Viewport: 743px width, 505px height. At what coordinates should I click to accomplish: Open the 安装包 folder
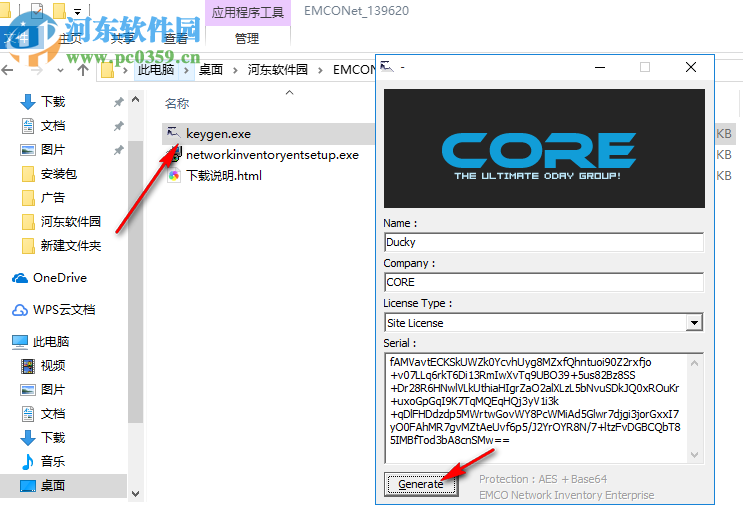(58, 174)
